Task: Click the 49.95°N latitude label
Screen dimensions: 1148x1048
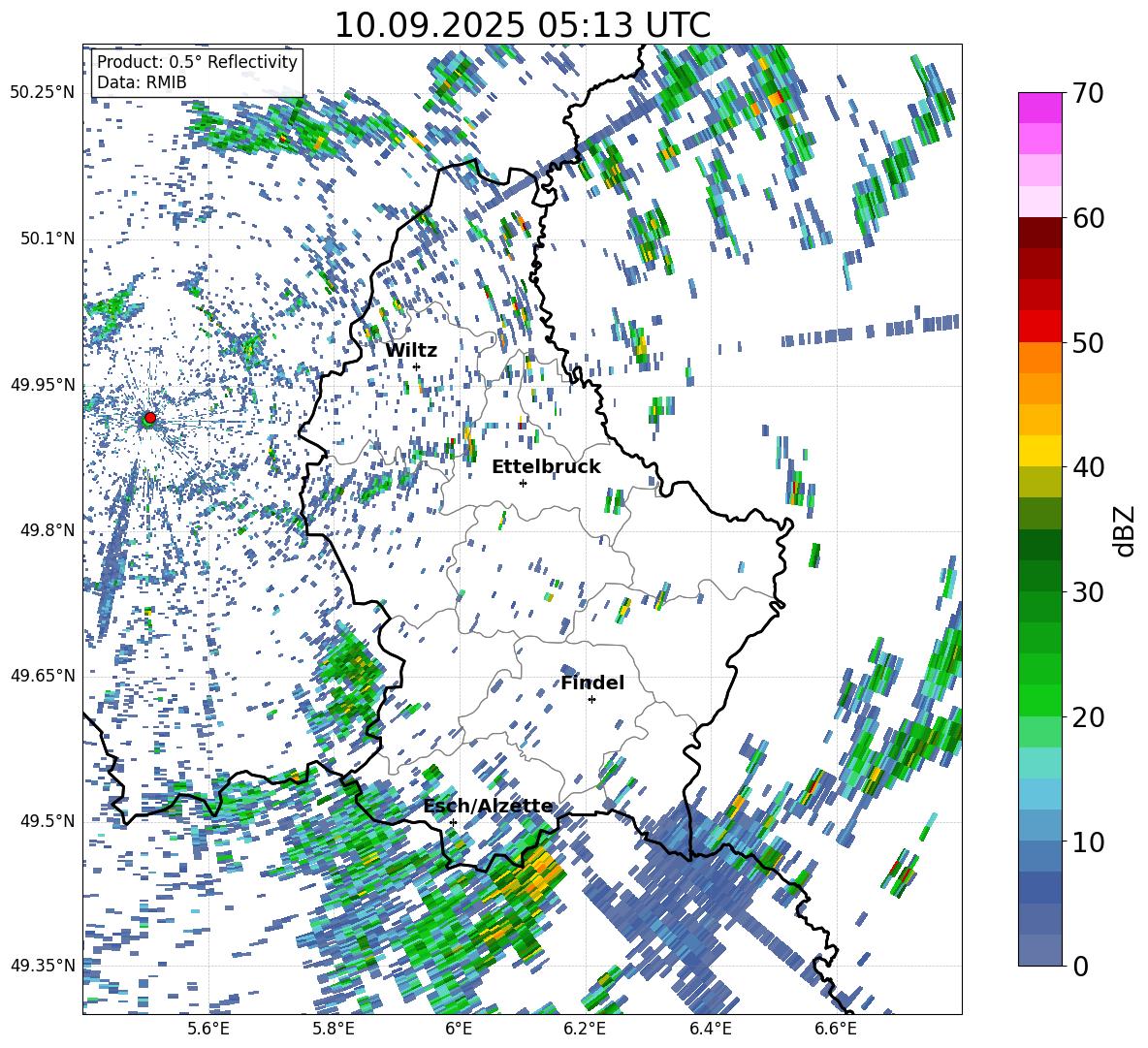Action: tap(43, 386)
